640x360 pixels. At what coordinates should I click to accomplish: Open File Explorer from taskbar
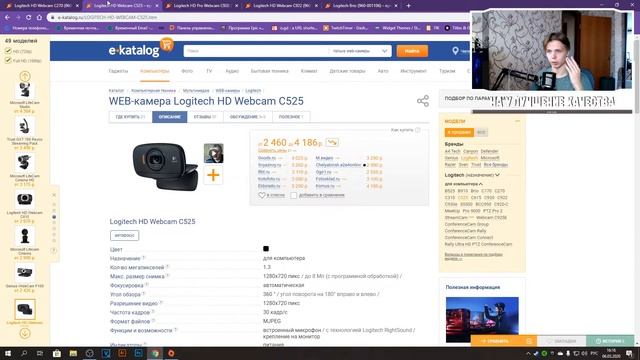click(73, 353)
